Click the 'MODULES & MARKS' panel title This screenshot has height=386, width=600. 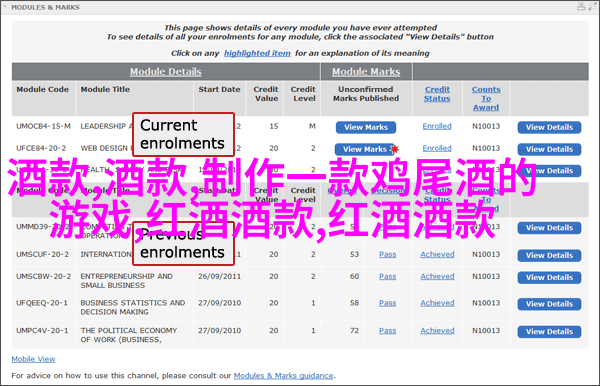point(46,7)
